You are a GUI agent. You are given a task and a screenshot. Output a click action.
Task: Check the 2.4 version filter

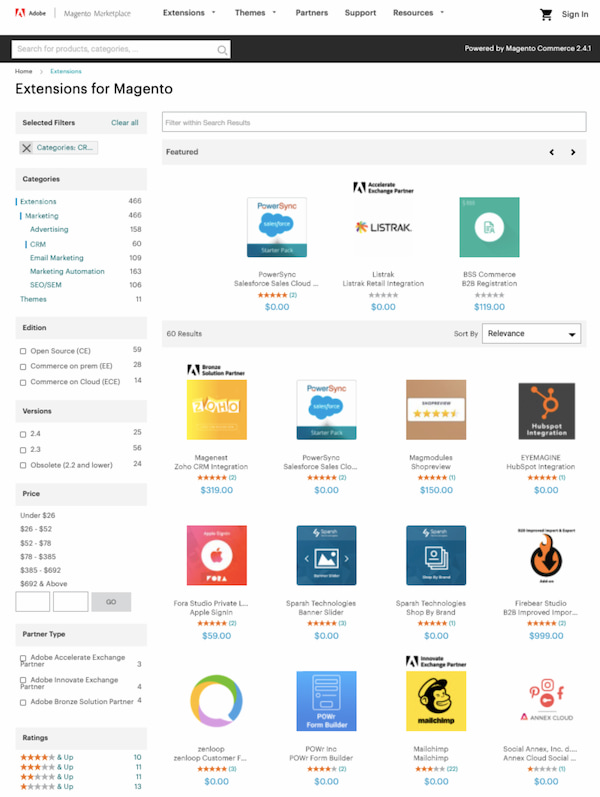[23, 434]
